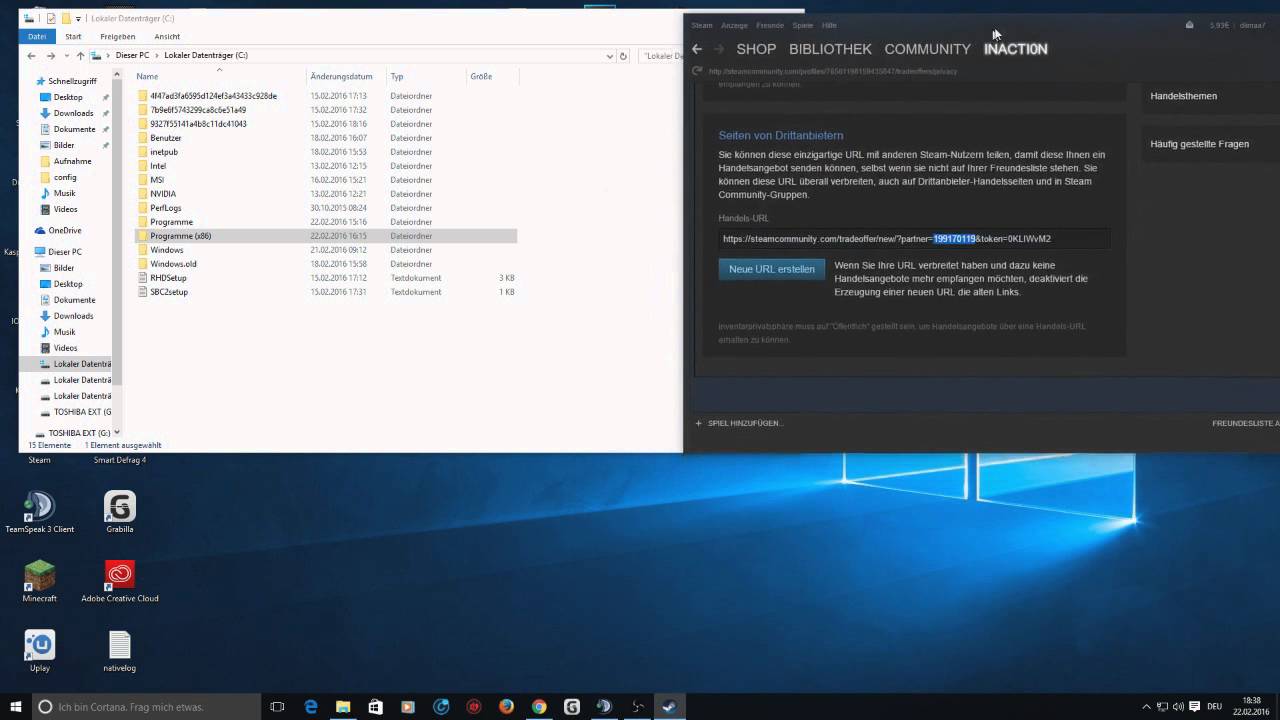Click Steam forward navigation arrow
Image resolution: width=1280 pixels, height=720 pixels.
[x=718, y=49]
